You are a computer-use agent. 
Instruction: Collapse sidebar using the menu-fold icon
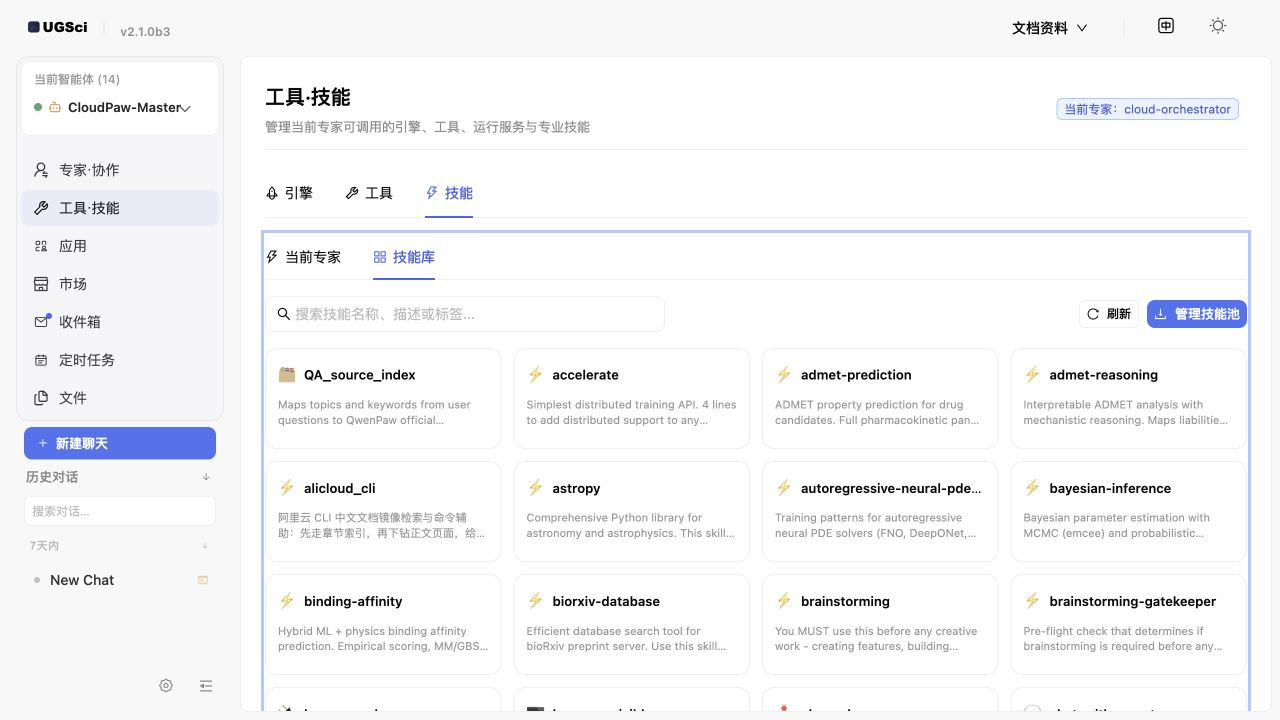[206, 686]
